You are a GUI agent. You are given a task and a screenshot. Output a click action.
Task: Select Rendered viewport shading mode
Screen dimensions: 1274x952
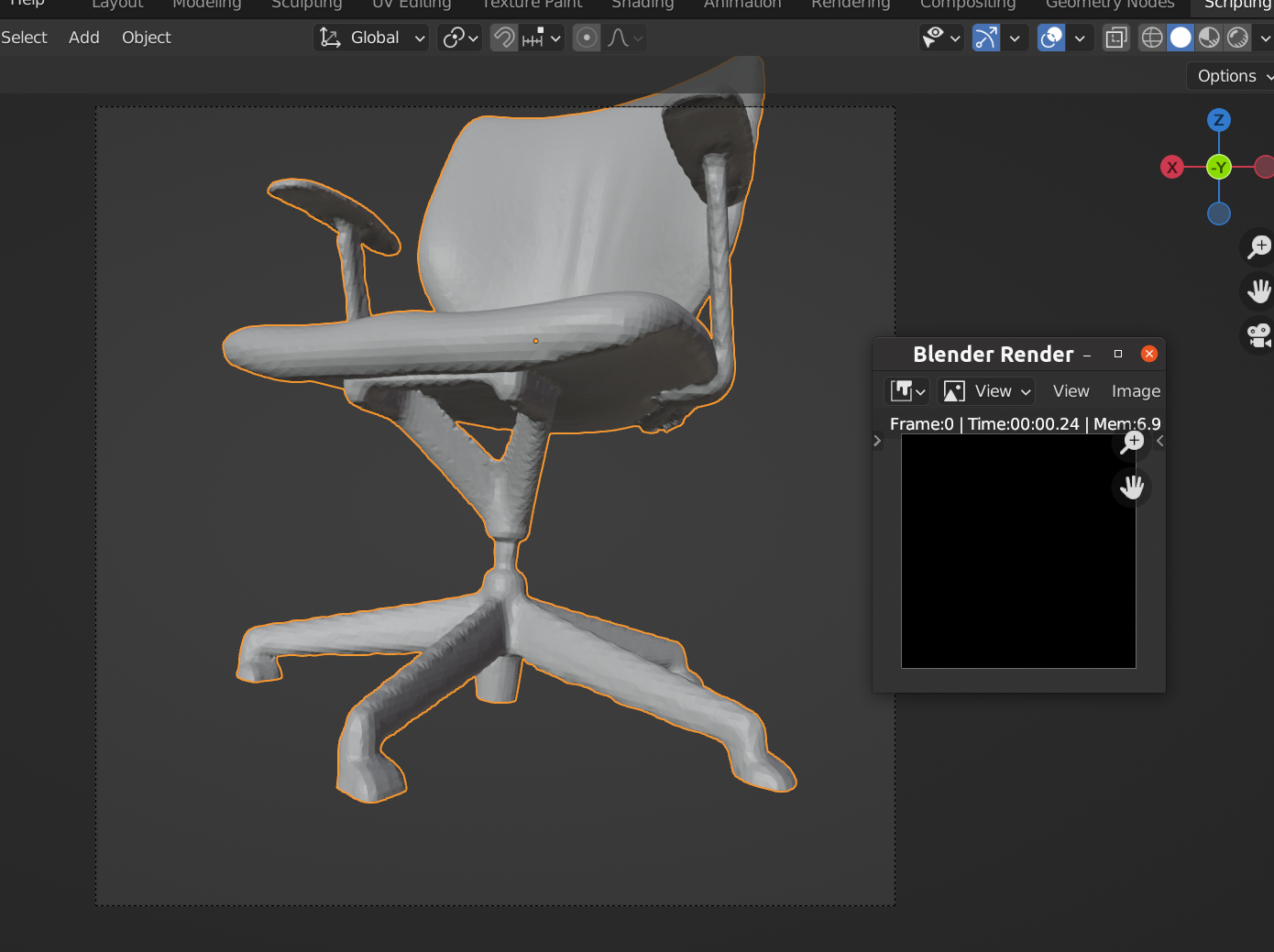point(1237,38)
